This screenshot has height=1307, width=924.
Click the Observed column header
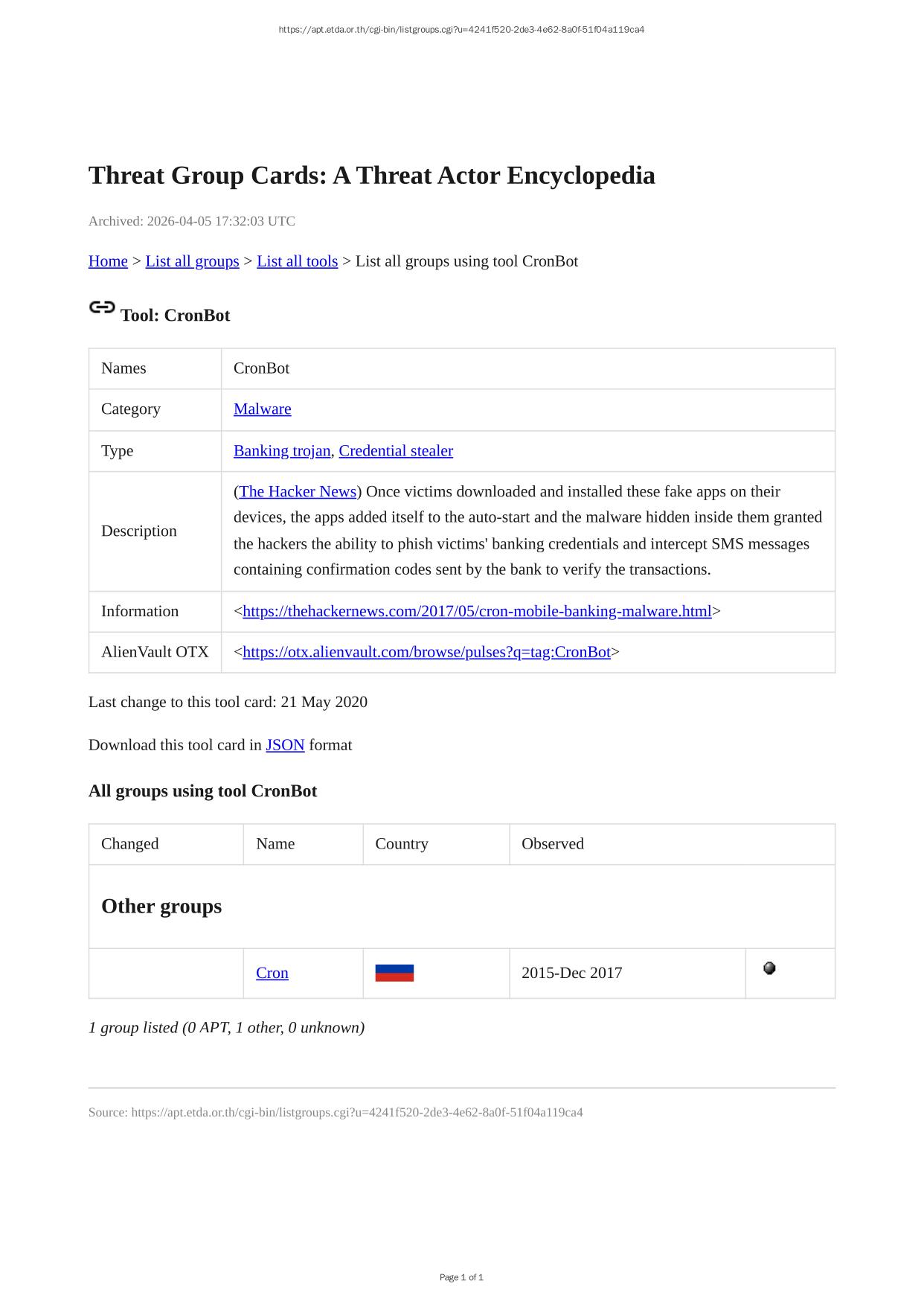(552, 844)
